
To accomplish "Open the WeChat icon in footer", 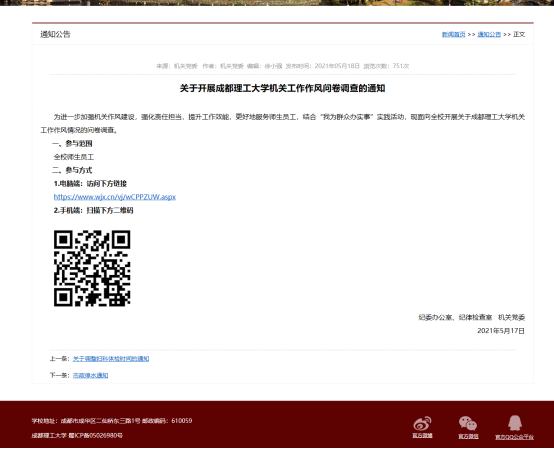I will pyautogui.click(x=468, y=423).
